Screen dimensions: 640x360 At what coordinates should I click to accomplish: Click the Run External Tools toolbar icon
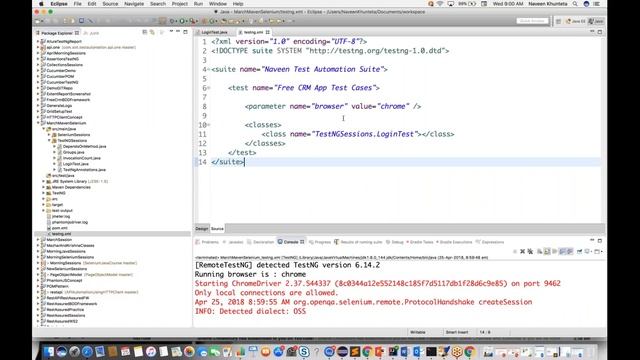click(x=193, y=21)
